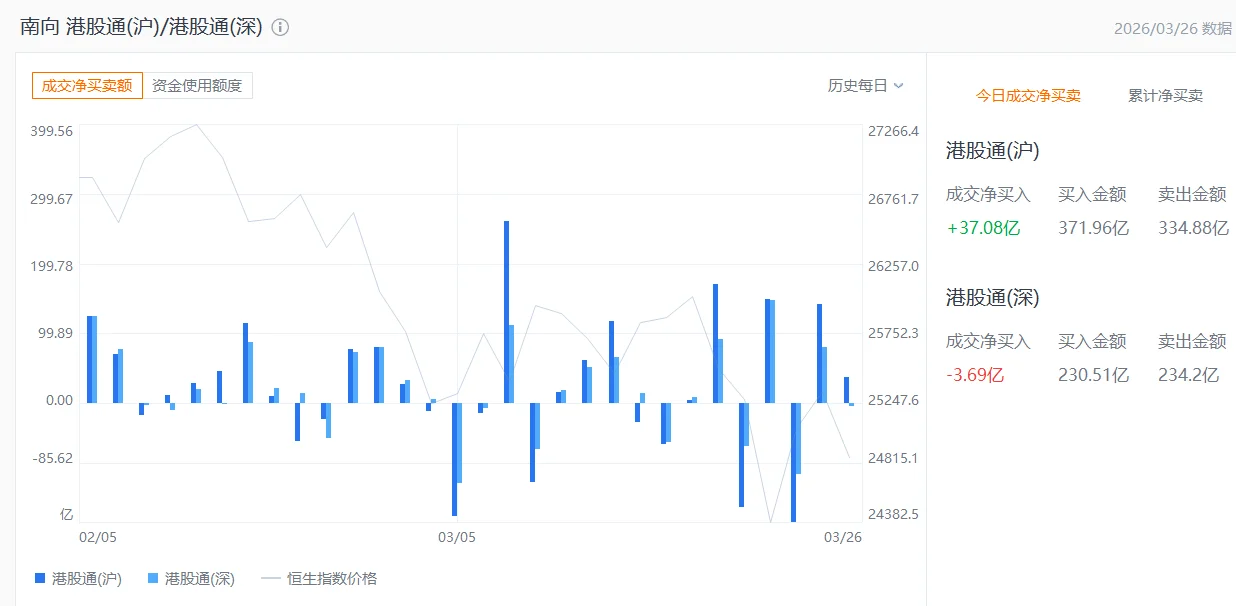Click the +37.08亿 net buy value

point(983,228)
